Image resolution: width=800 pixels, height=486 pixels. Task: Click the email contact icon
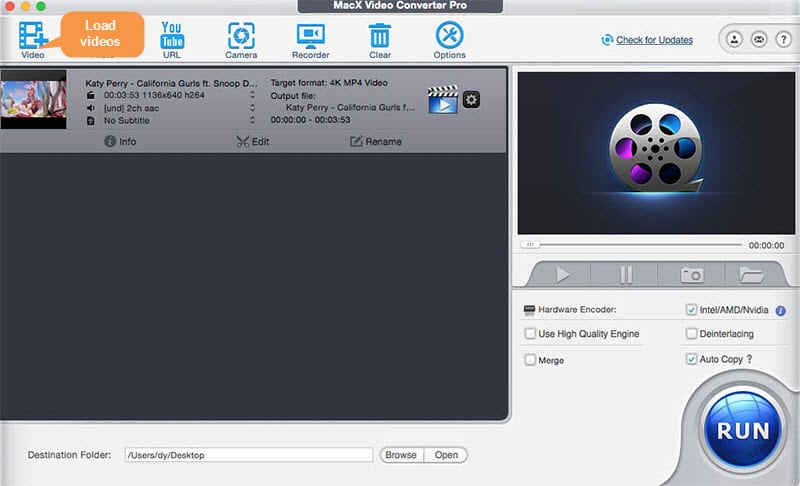click(x=759, y=39)
